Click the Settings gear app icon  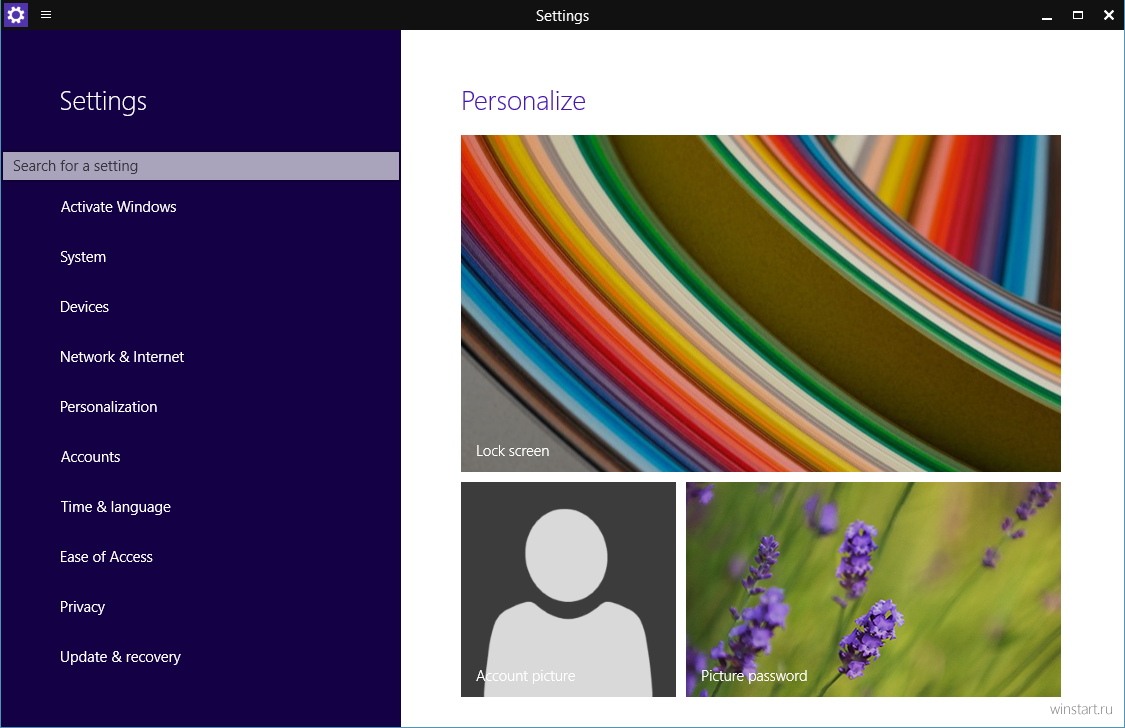click(15, 14)
